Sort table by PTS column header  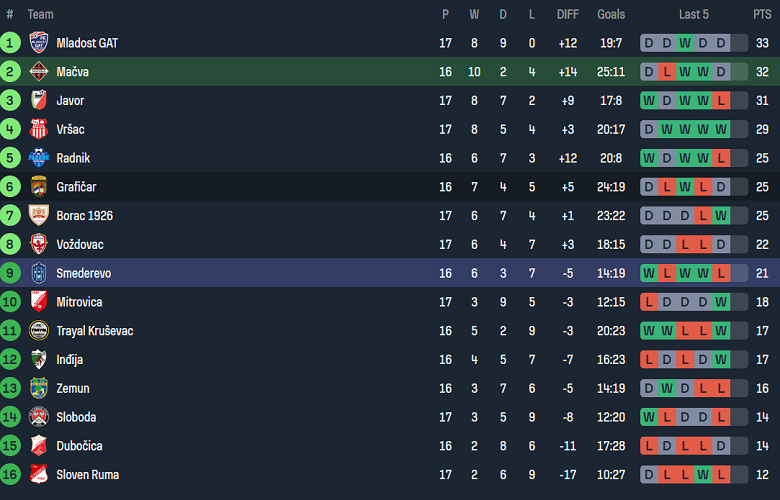[x=762, y=14]
